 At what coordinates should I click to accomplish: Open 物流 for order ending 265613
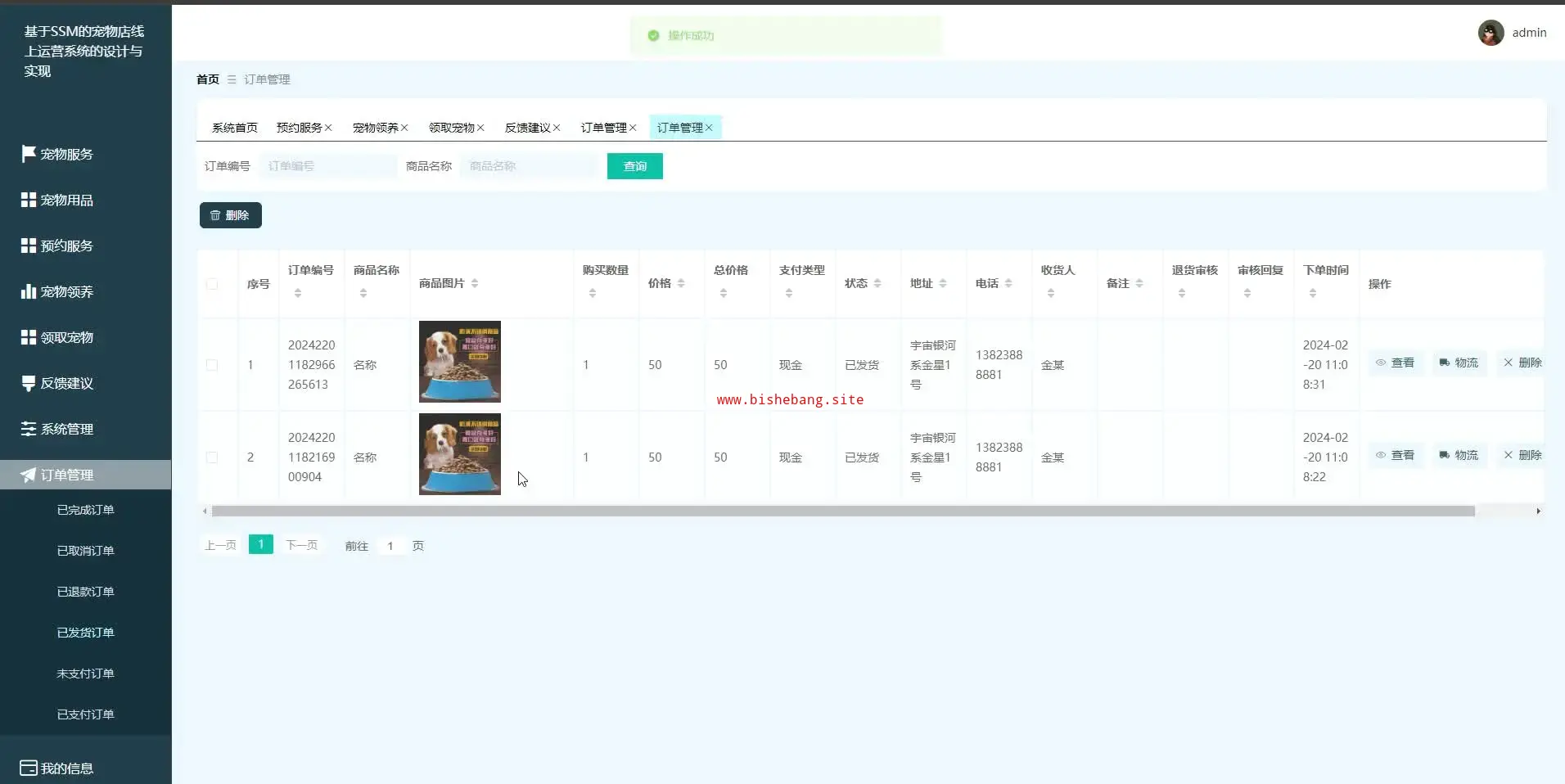pos(1459,363)
